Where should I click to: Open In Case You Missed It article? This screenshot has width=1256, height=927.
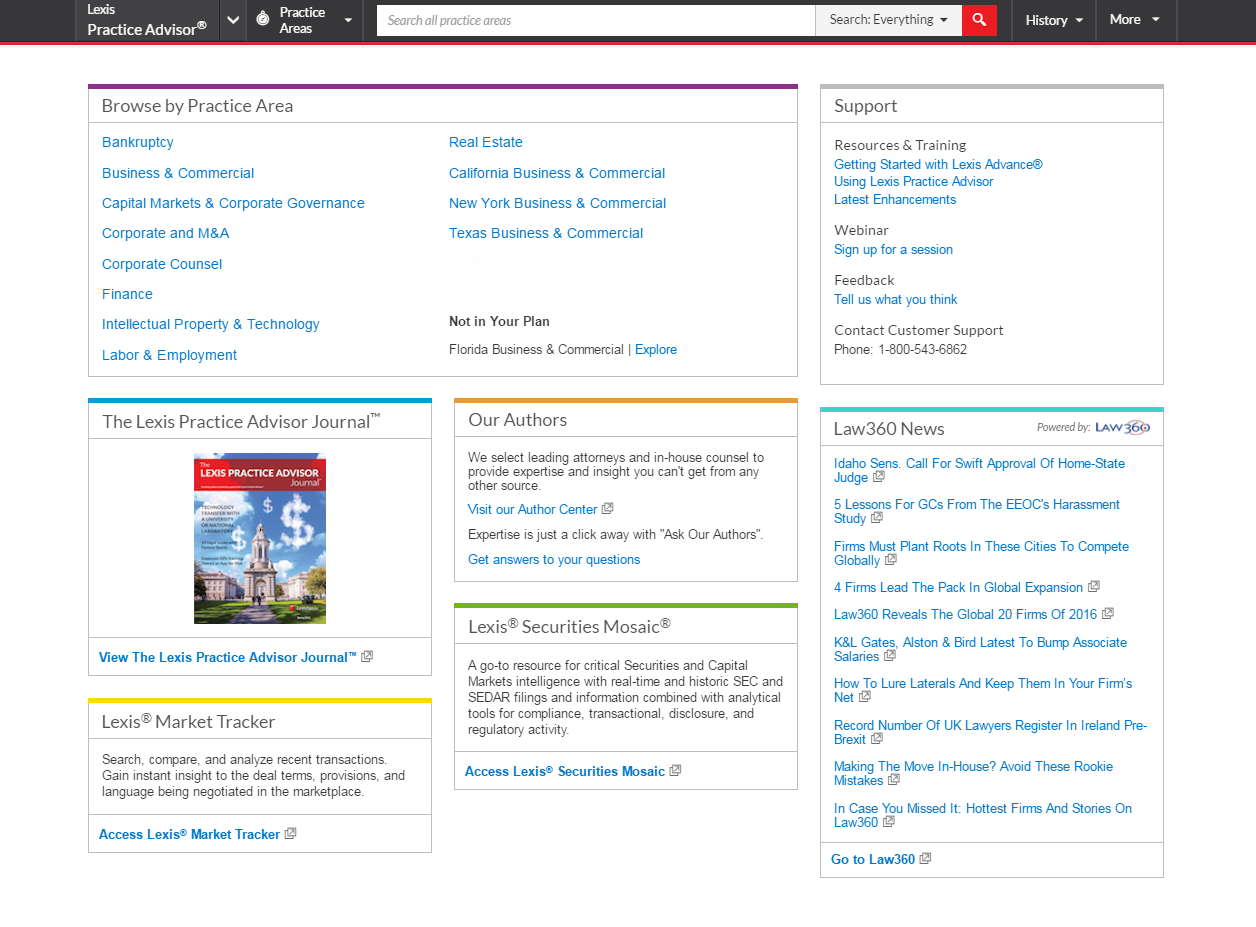tap(983, 815)
